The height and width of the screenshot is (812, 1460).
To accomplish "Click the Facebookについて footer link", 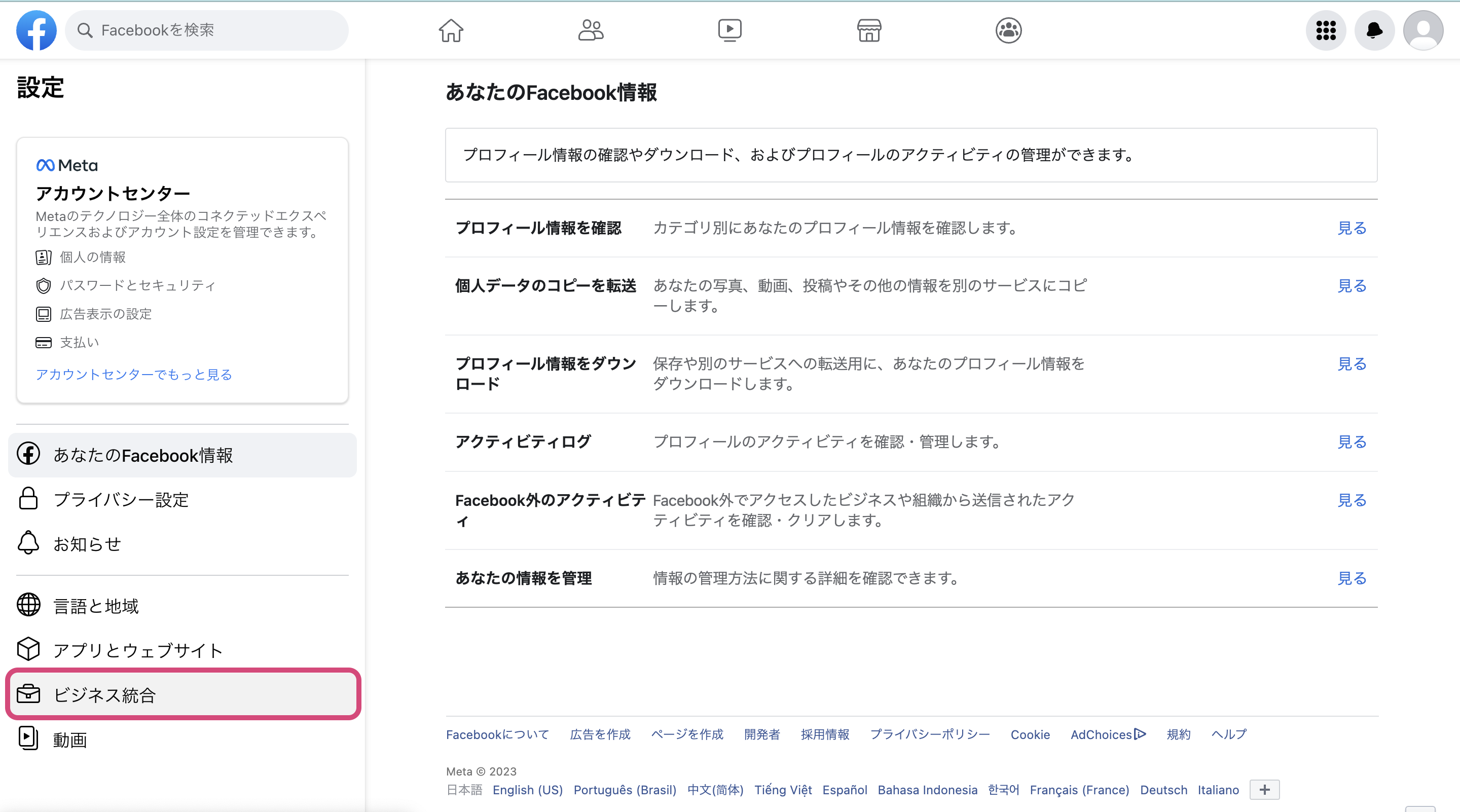I will click(497, 735).
